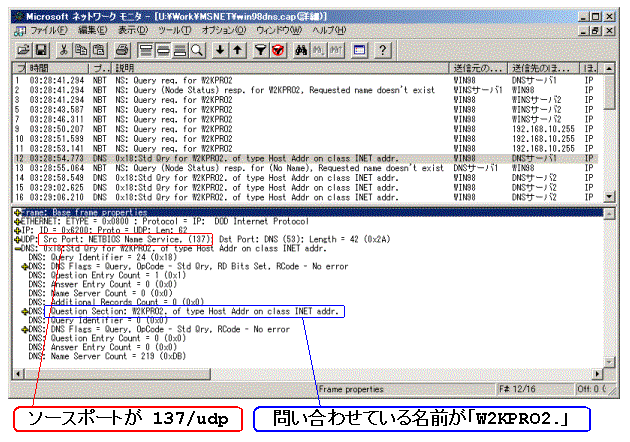630x442 pixels.
Task: Select frame 13 from DNSサーバ1
Action: (x=306, y=168)
